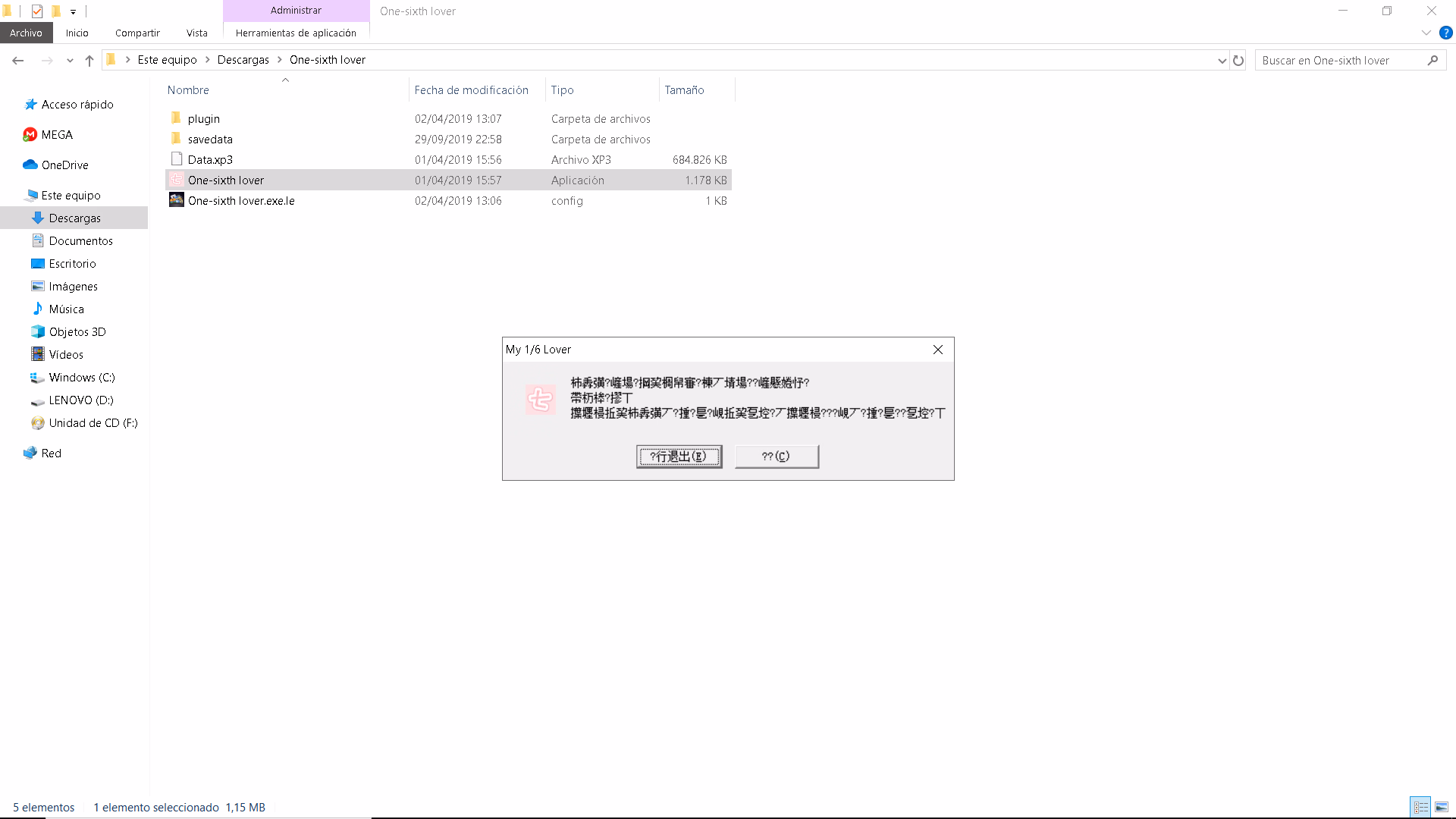Go up one folder level
The image size is (1456, 819).
coord(89,61)
